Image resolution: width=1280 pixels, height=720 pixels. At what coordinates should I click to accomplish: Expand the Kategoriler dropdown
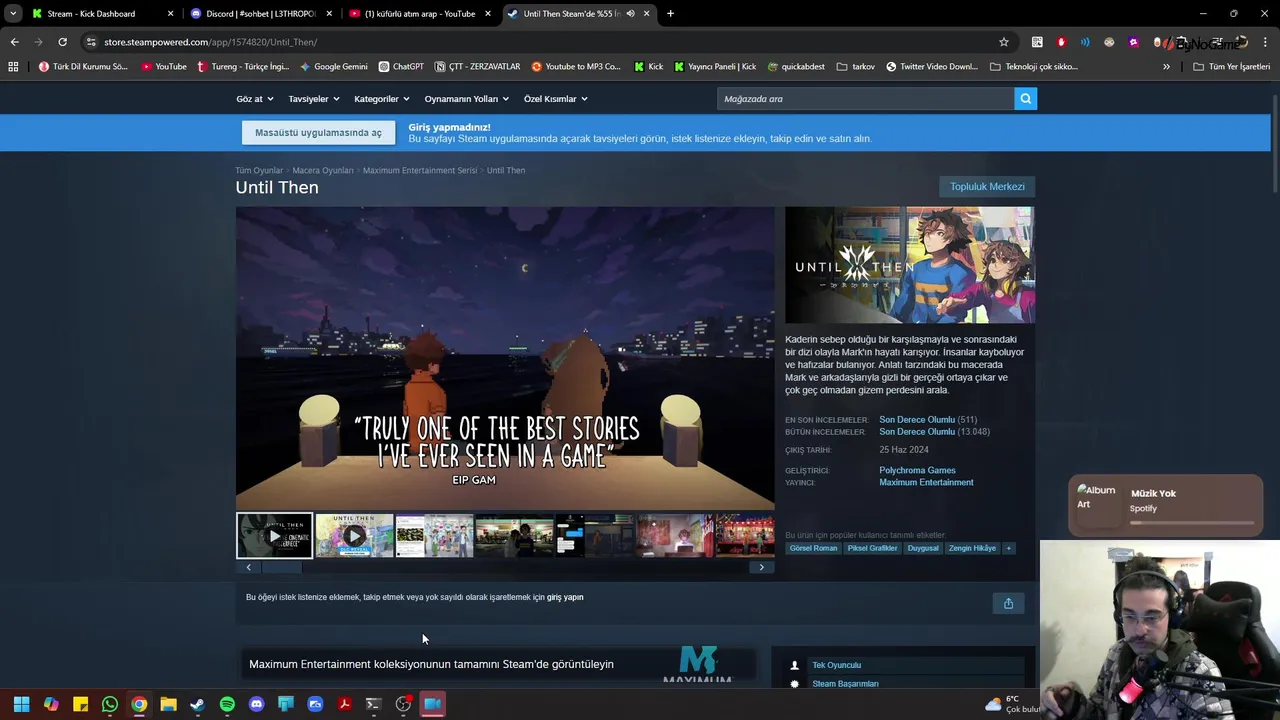click(x=382, y=99)
